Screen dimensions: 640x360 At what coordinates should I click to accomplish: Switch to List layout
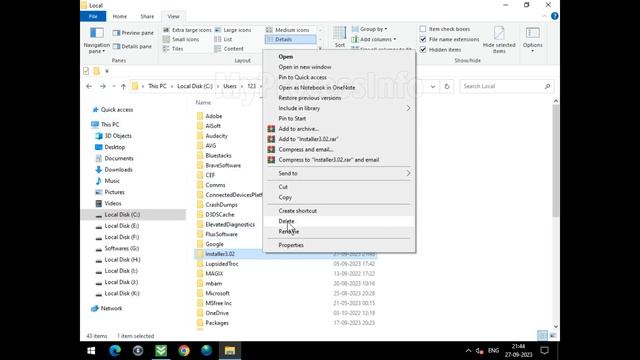(x=223, y=39)
